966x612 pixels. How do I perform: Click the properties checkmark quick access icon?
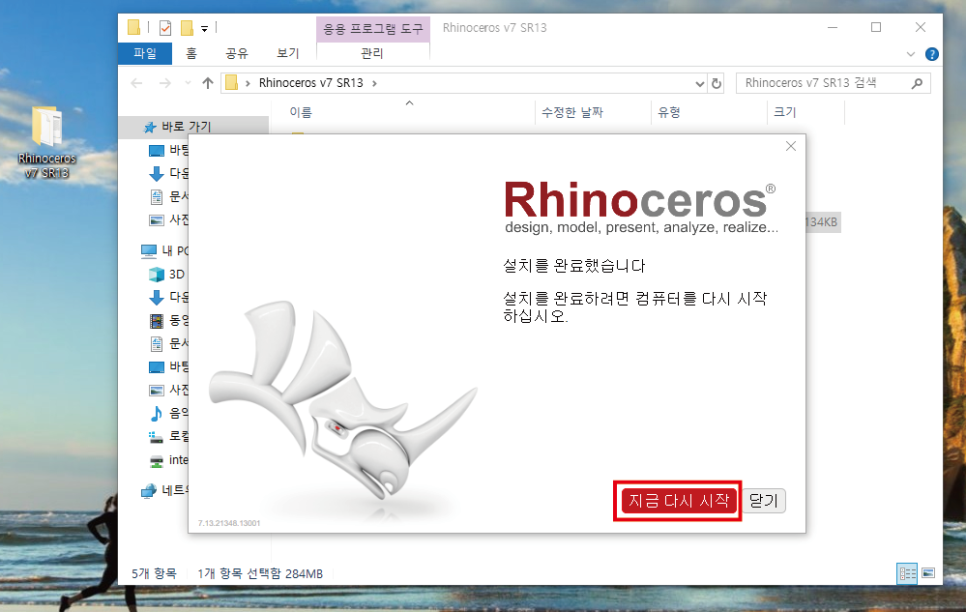[x=164, y=28]
